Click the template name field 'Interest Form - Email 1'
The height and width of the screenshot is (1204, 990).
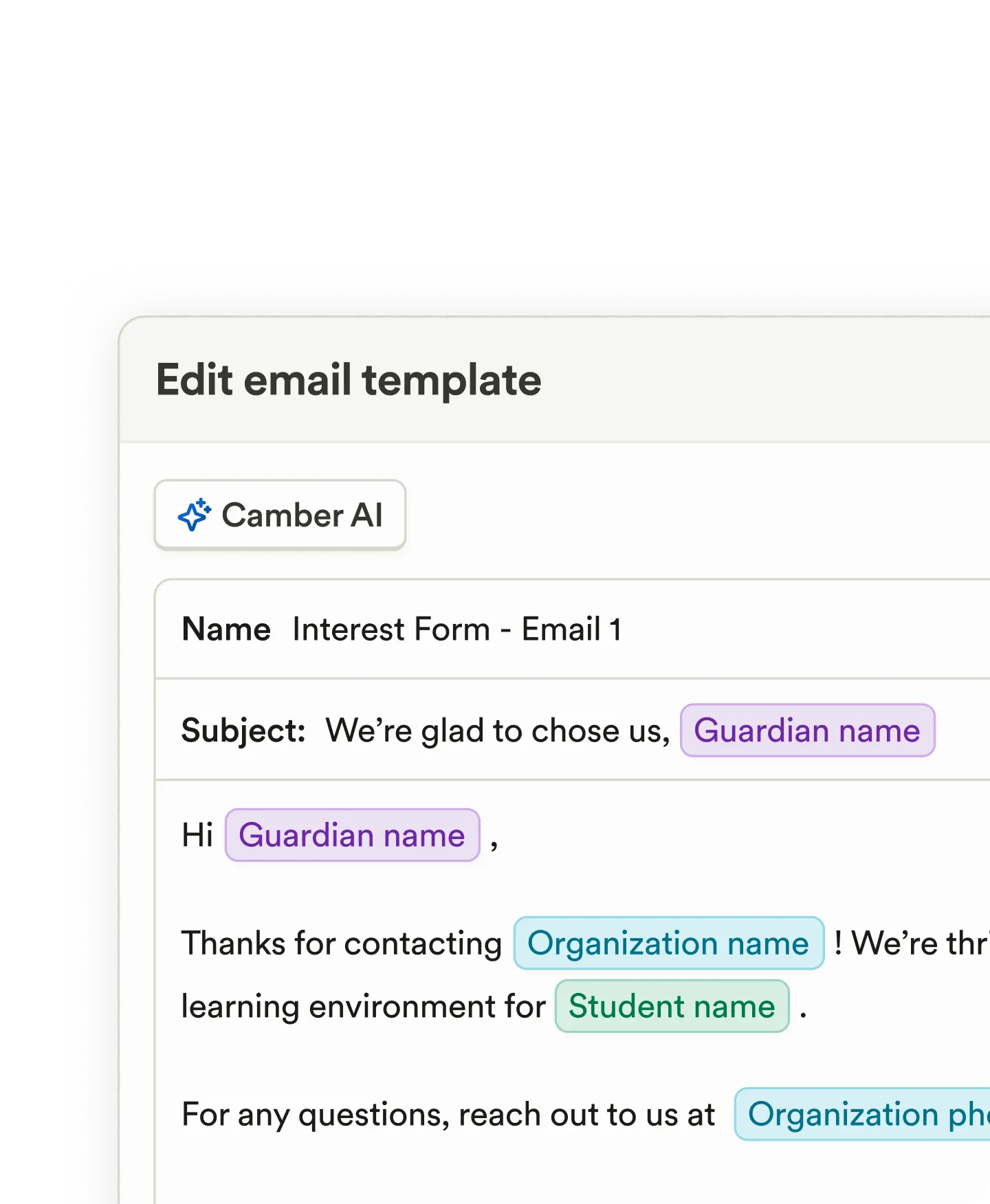(x=456, y=629)
